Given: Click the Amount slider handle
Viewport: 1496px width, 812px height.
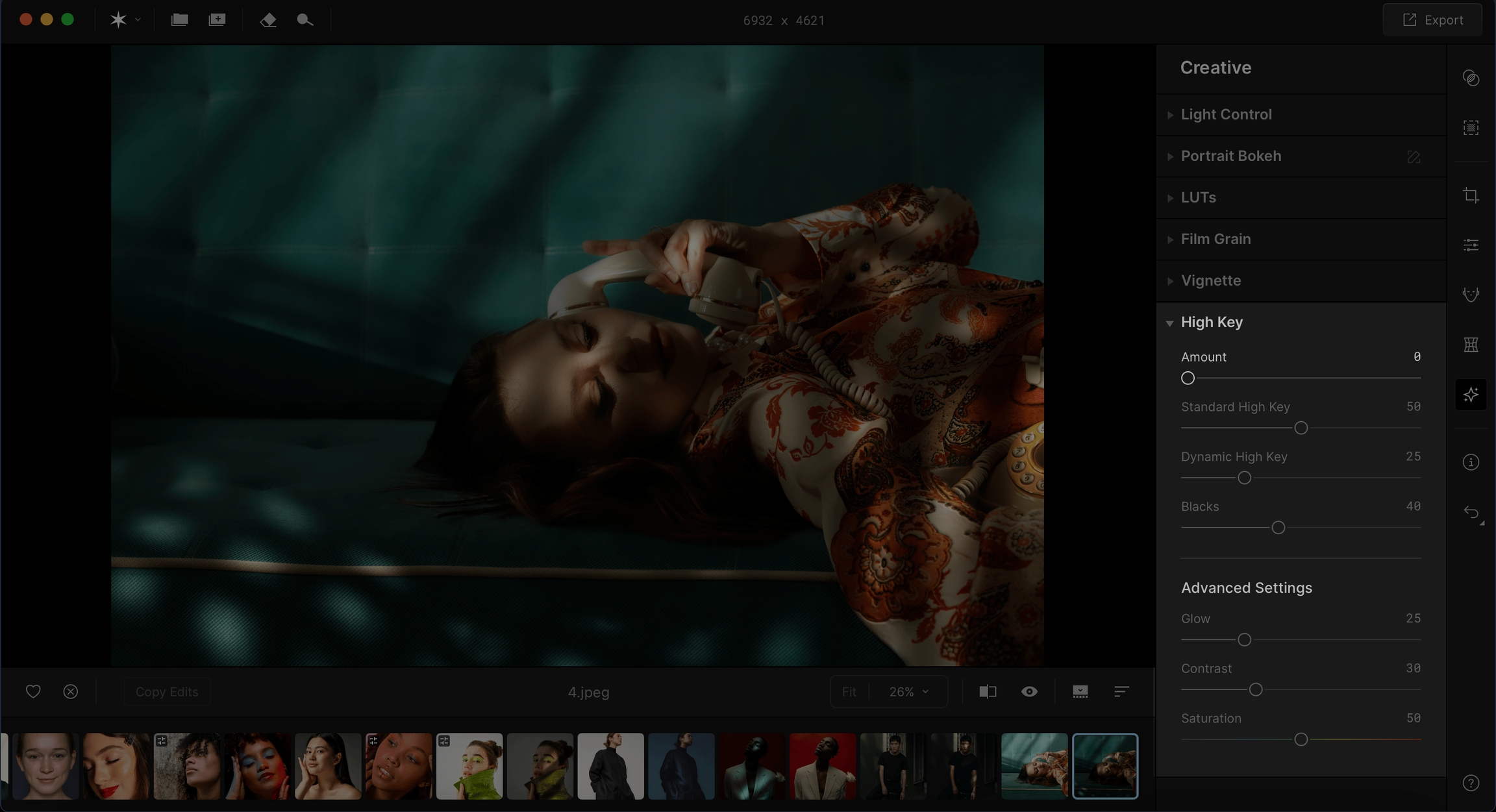Looking at the screenshot, I should pyautogui.click(x=1188, y=378).
